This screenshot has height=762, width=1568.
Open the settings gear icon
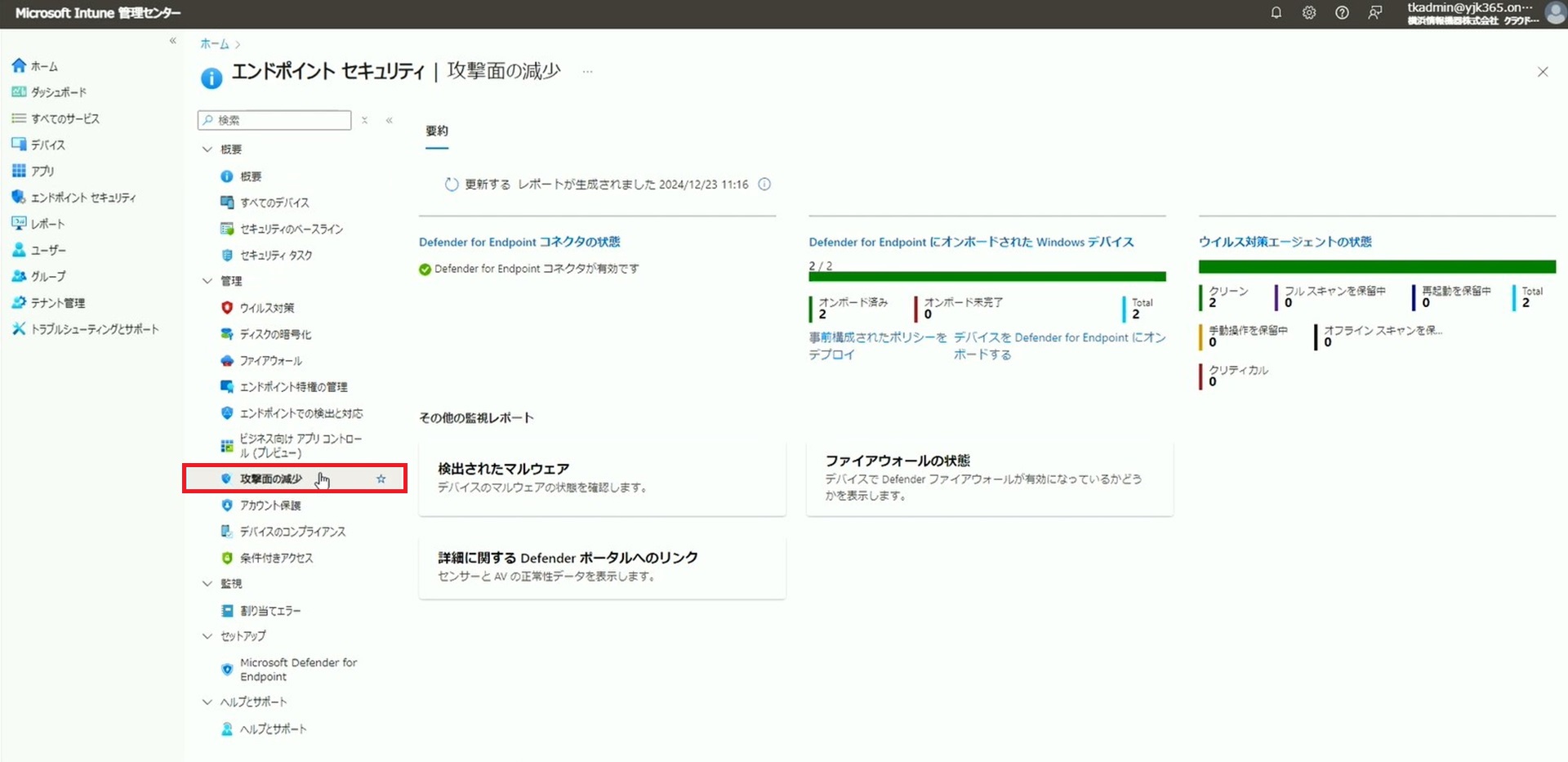click(x=1309, y=13)
